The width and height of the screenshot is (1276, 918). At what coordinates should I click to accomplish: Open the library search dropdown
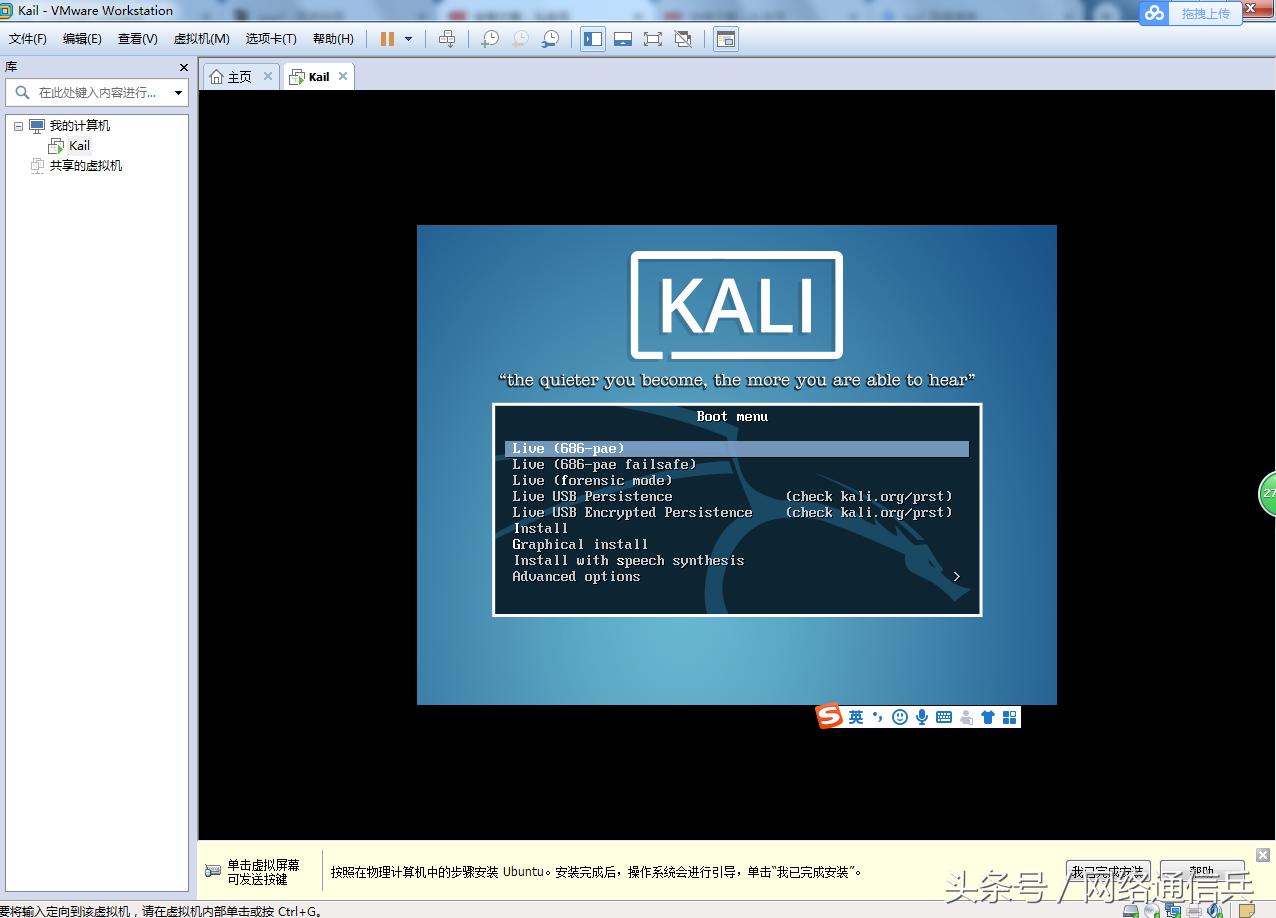coord(178,92)
